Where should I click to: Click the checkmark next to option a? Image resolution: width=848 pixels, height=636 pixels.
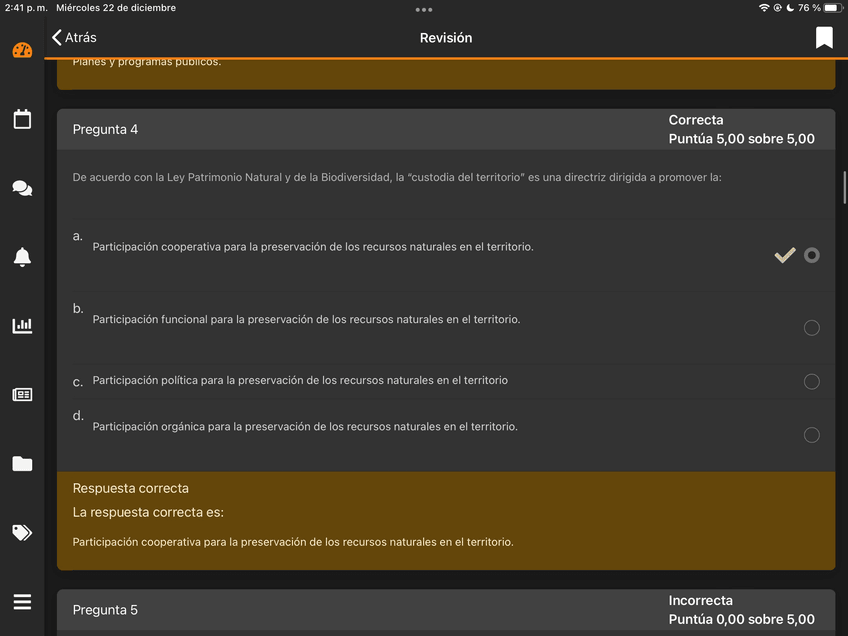tap(785, 255)
